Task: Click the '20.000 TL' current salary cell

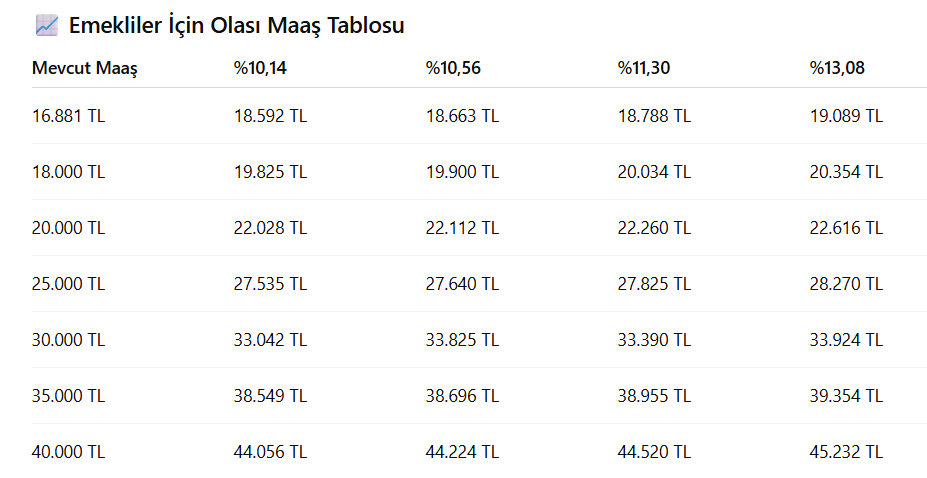Action: tap(68, 228)
